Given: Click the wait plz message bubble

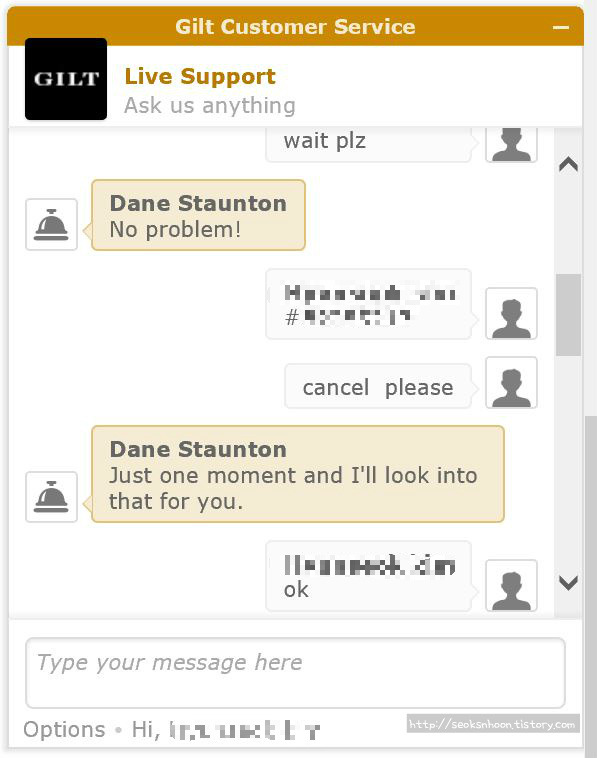Looking at the screenshot, I should coord(368,144).
